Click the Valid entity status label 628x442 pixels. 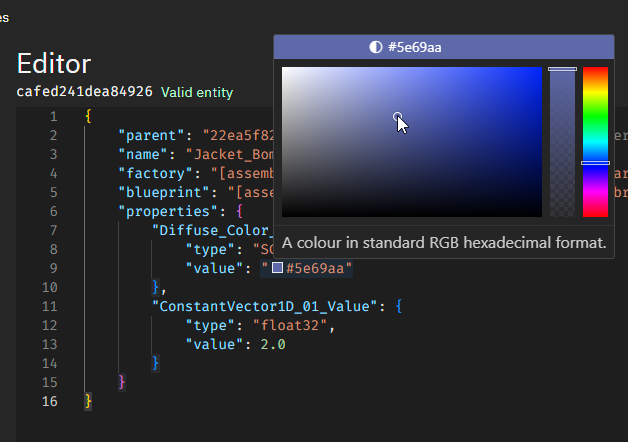point(197,92)
